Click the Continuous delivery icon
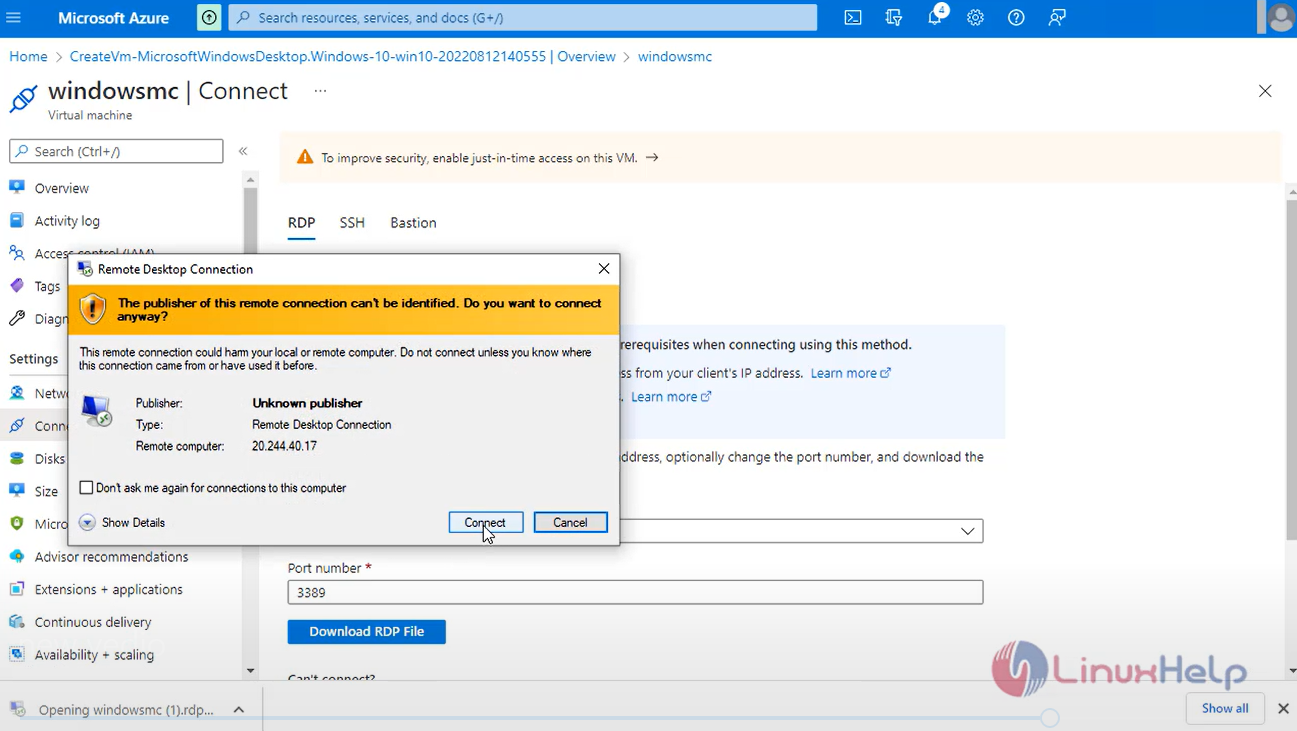This screenshot has height=731, width=1297. pyautogui.click(x=17, y=621)
